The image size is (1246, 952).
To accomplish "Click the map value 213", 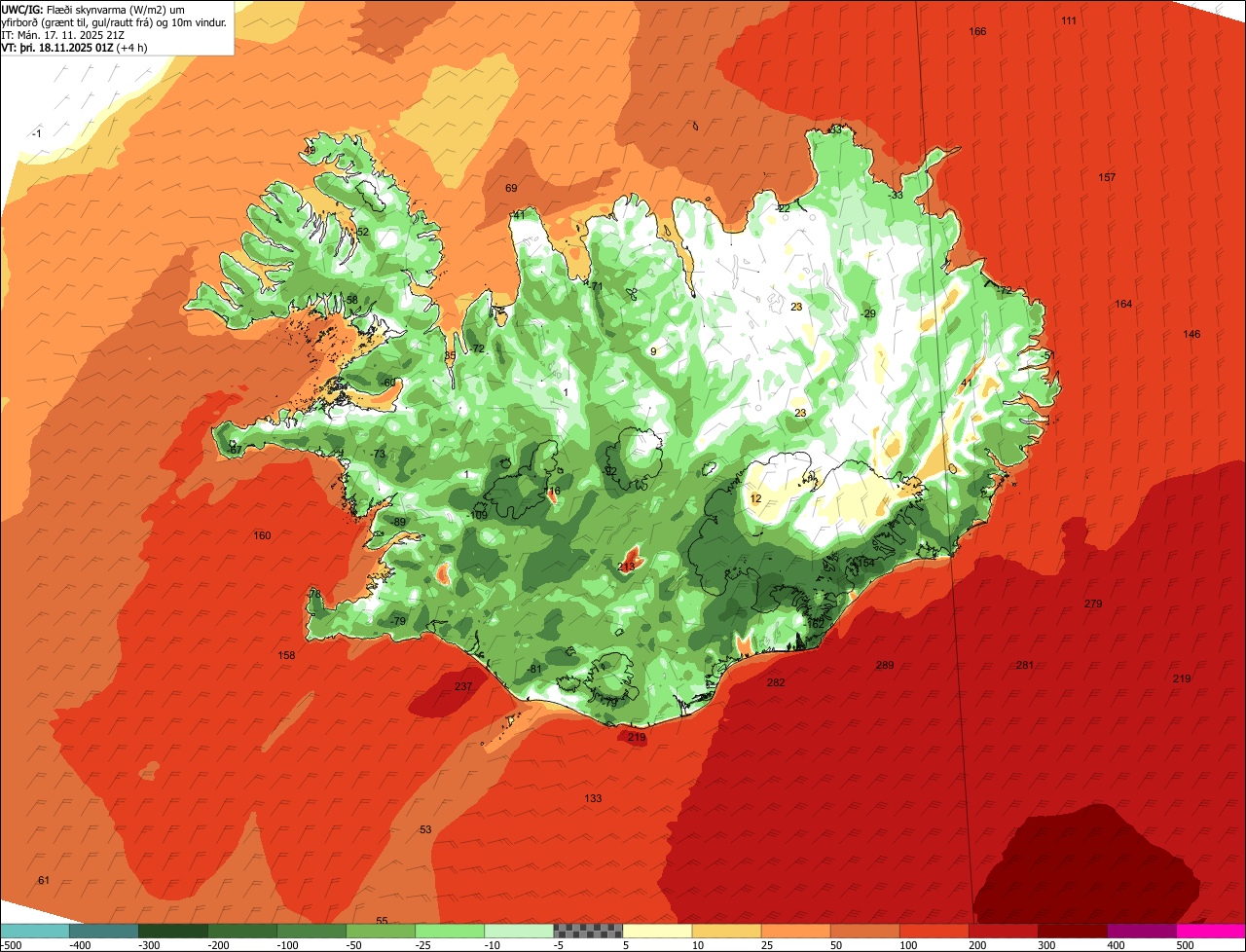I will click(x=626, y=567).
